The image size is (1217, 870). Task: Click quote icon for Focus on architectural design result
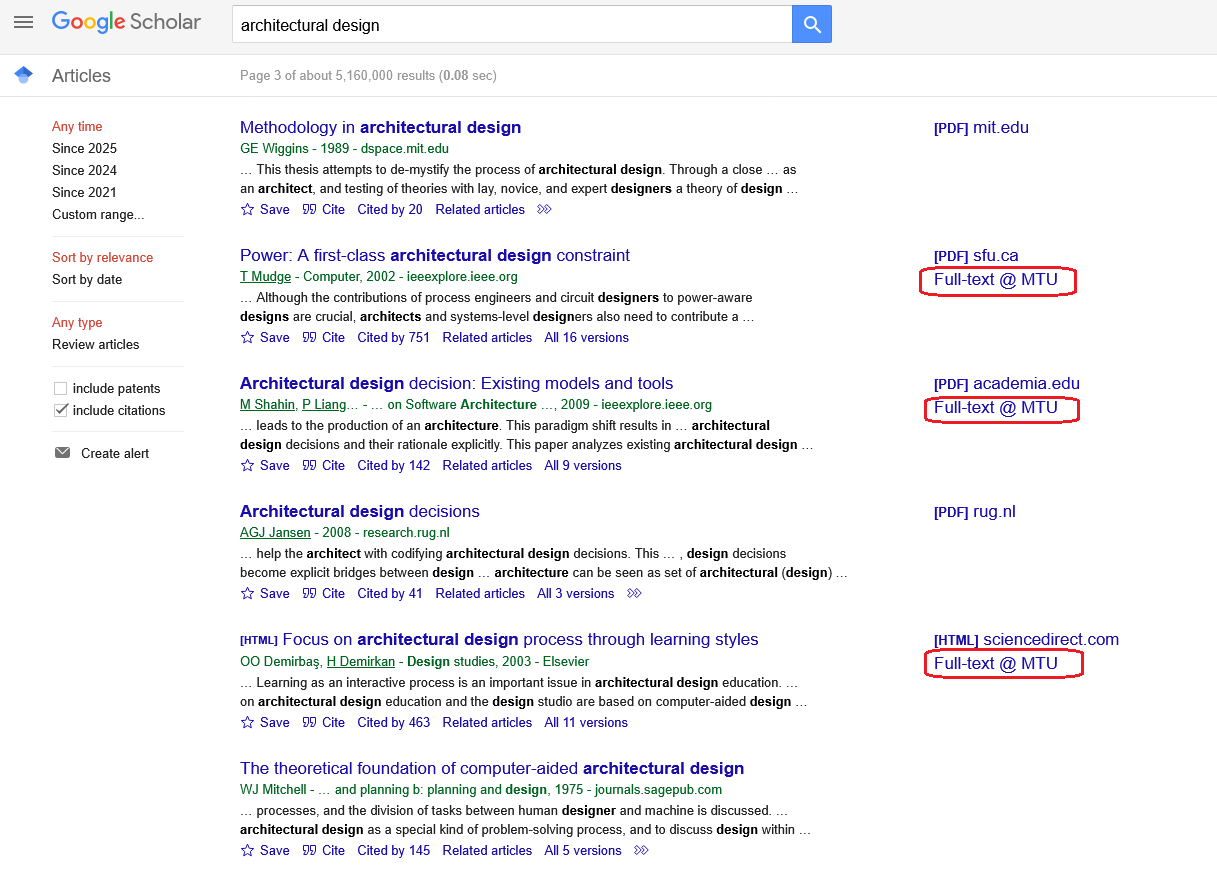310,722
